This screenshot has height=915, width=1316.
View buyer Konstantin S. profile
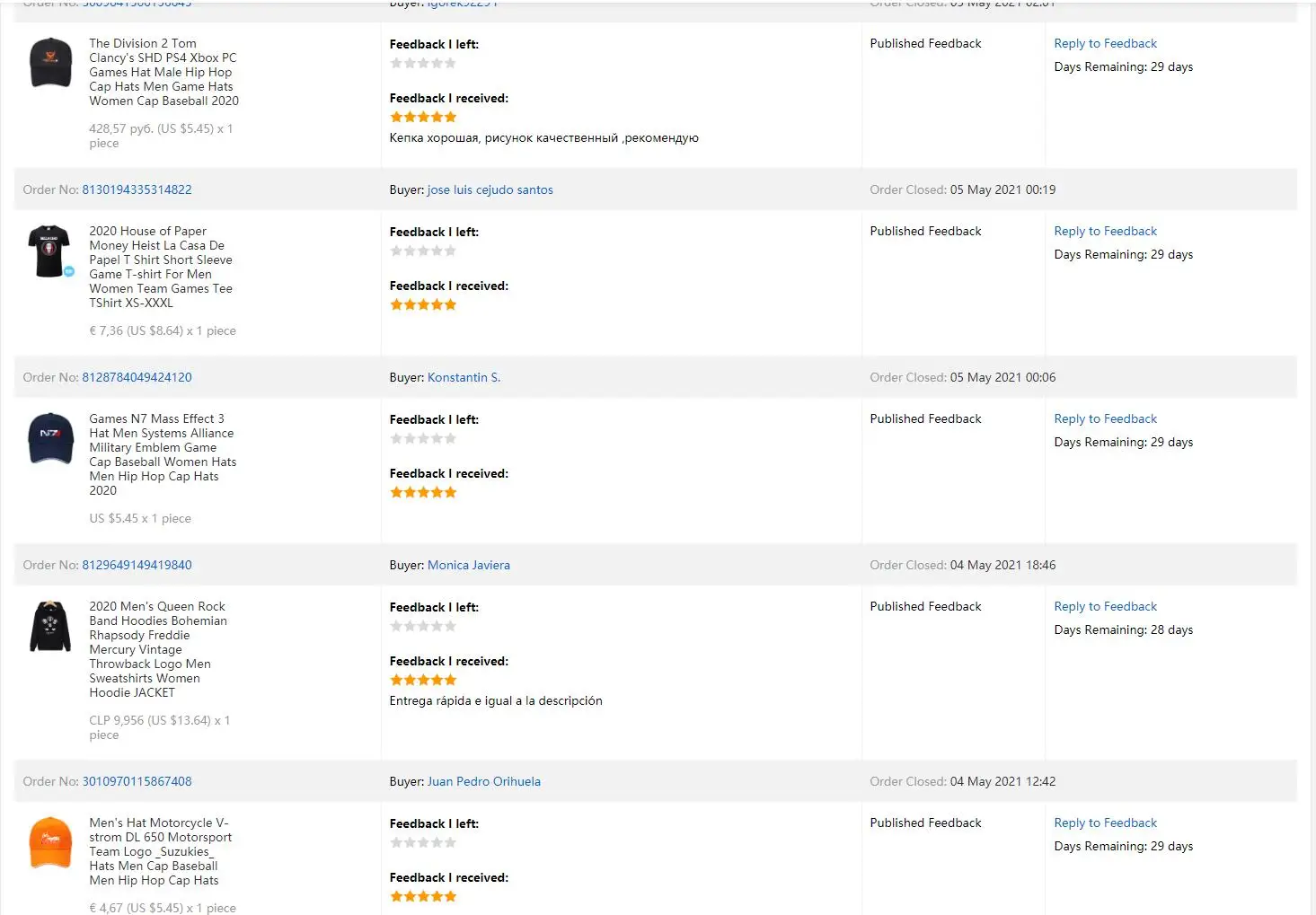coord(464,377)
